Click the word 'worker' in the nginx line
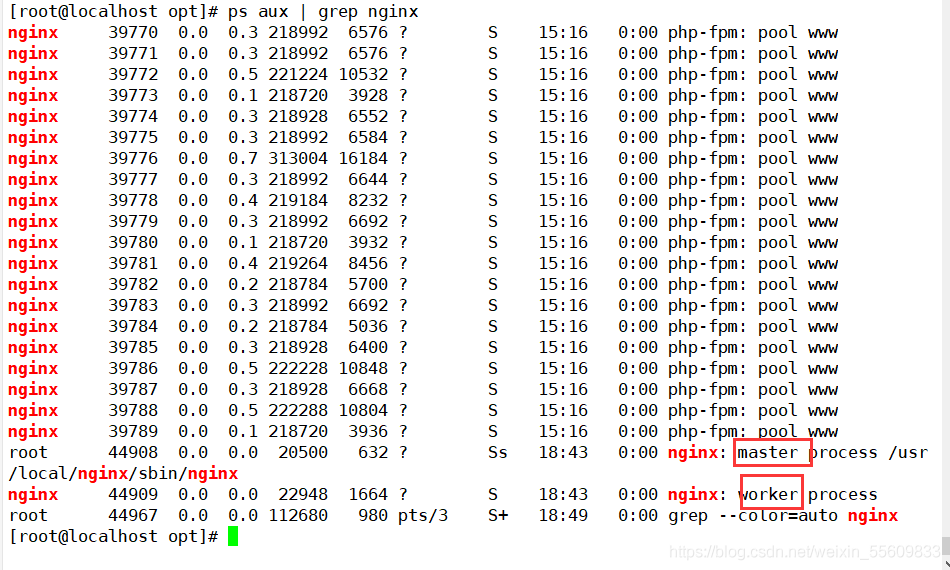This screenshot has height=570, width=950. [768, 494]
